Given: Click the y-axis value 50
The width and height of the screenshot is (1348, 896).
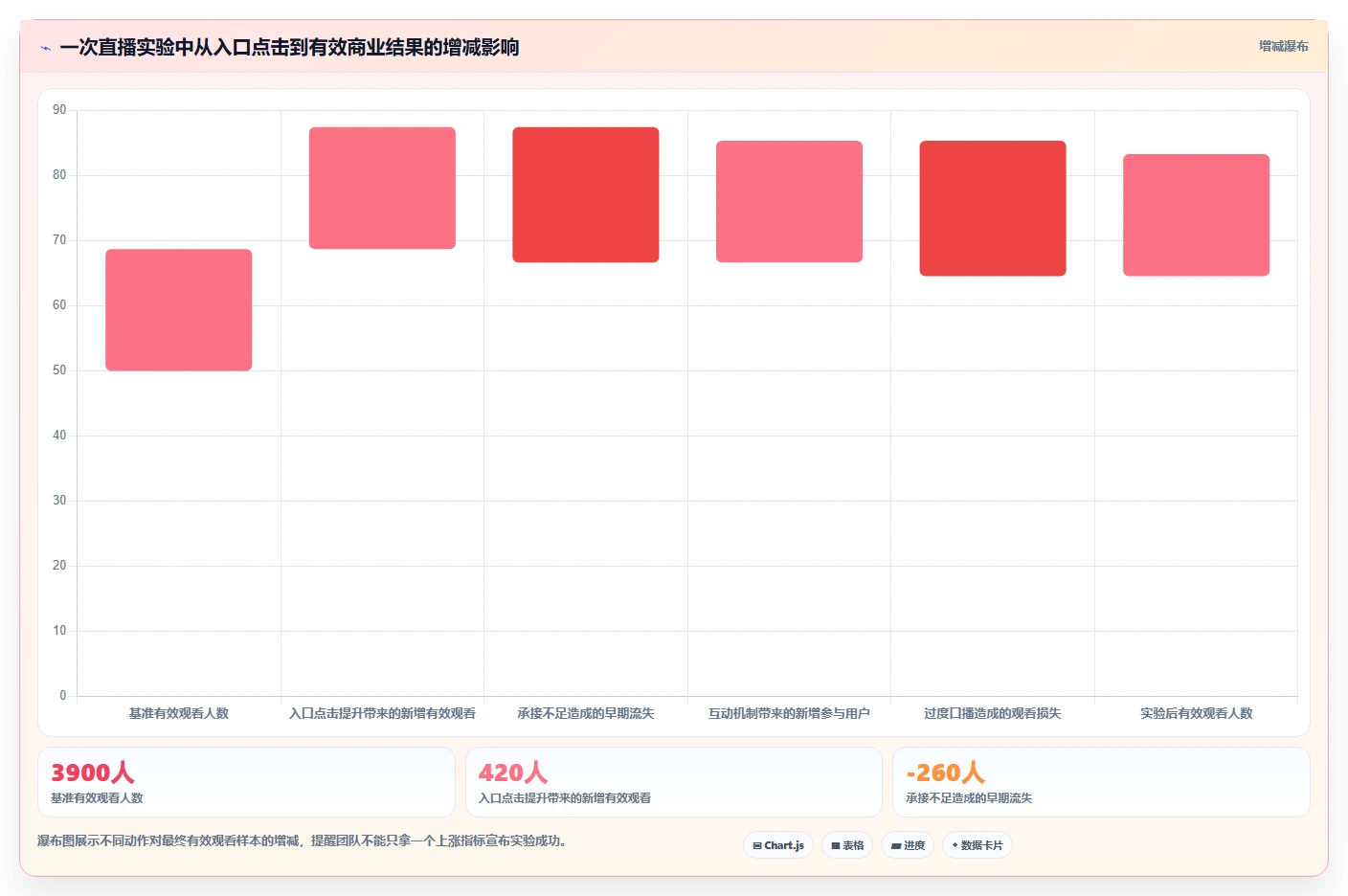Looking at the screenshot, I should [59, 370].
